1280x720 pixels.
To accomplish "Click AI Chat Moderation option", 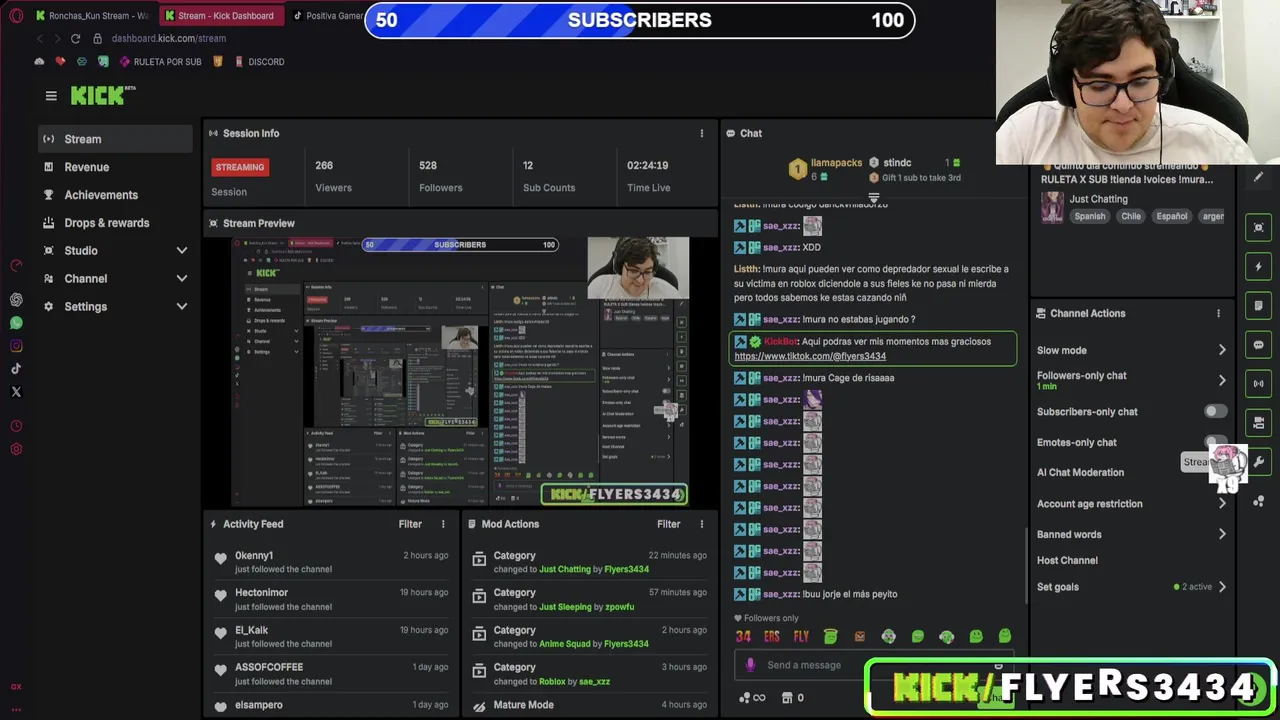I will (1080, 472).
